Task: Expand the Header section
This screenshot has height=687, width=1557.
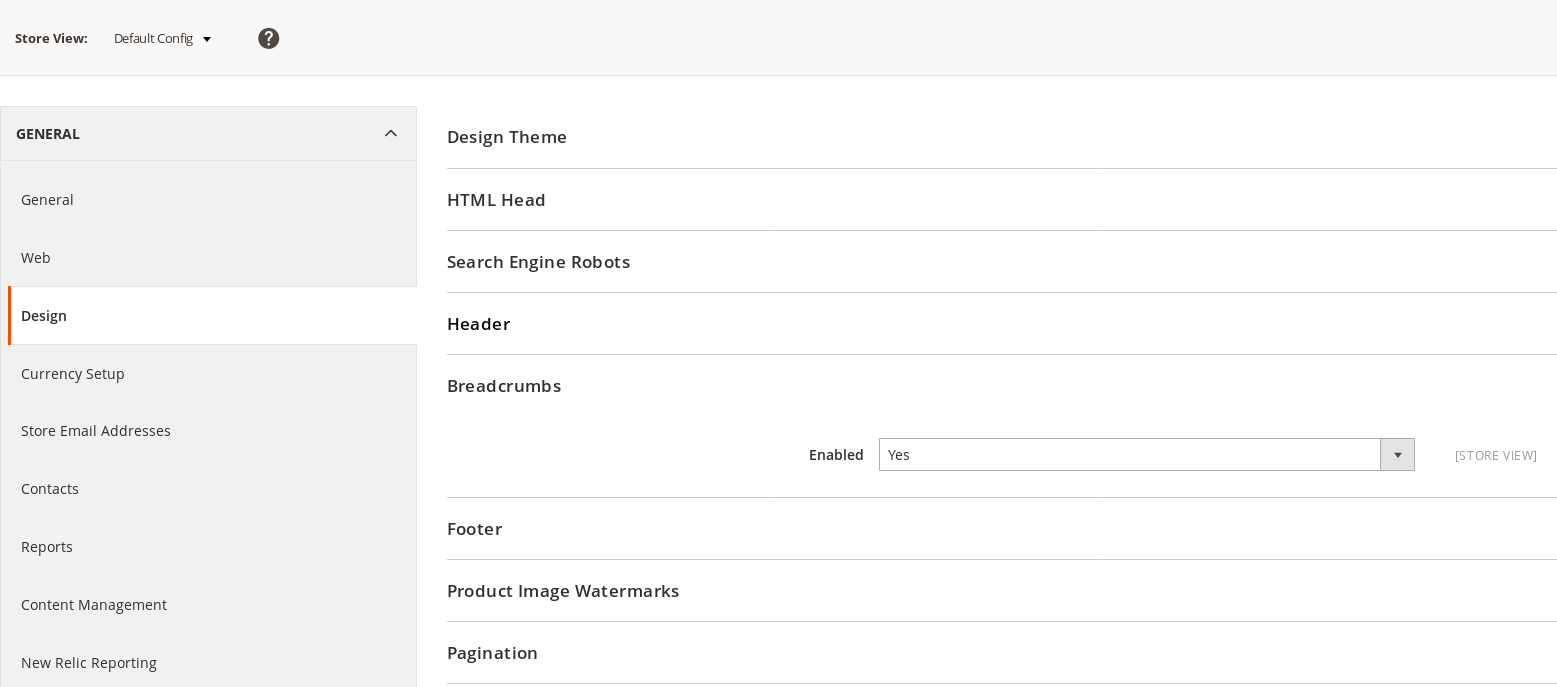Action: 478,324
